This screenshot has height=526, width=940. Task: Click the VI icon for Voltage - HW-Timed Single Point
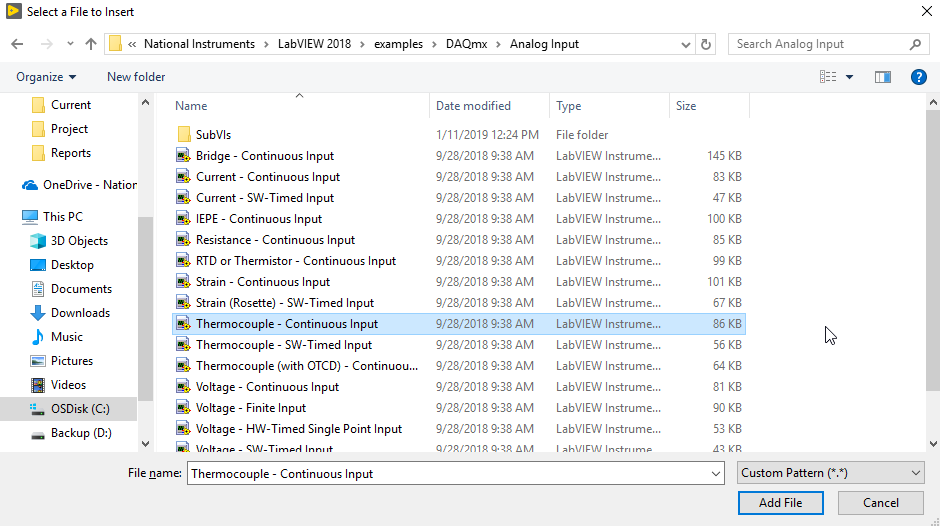pyautogui.click(x=183, y=428)
